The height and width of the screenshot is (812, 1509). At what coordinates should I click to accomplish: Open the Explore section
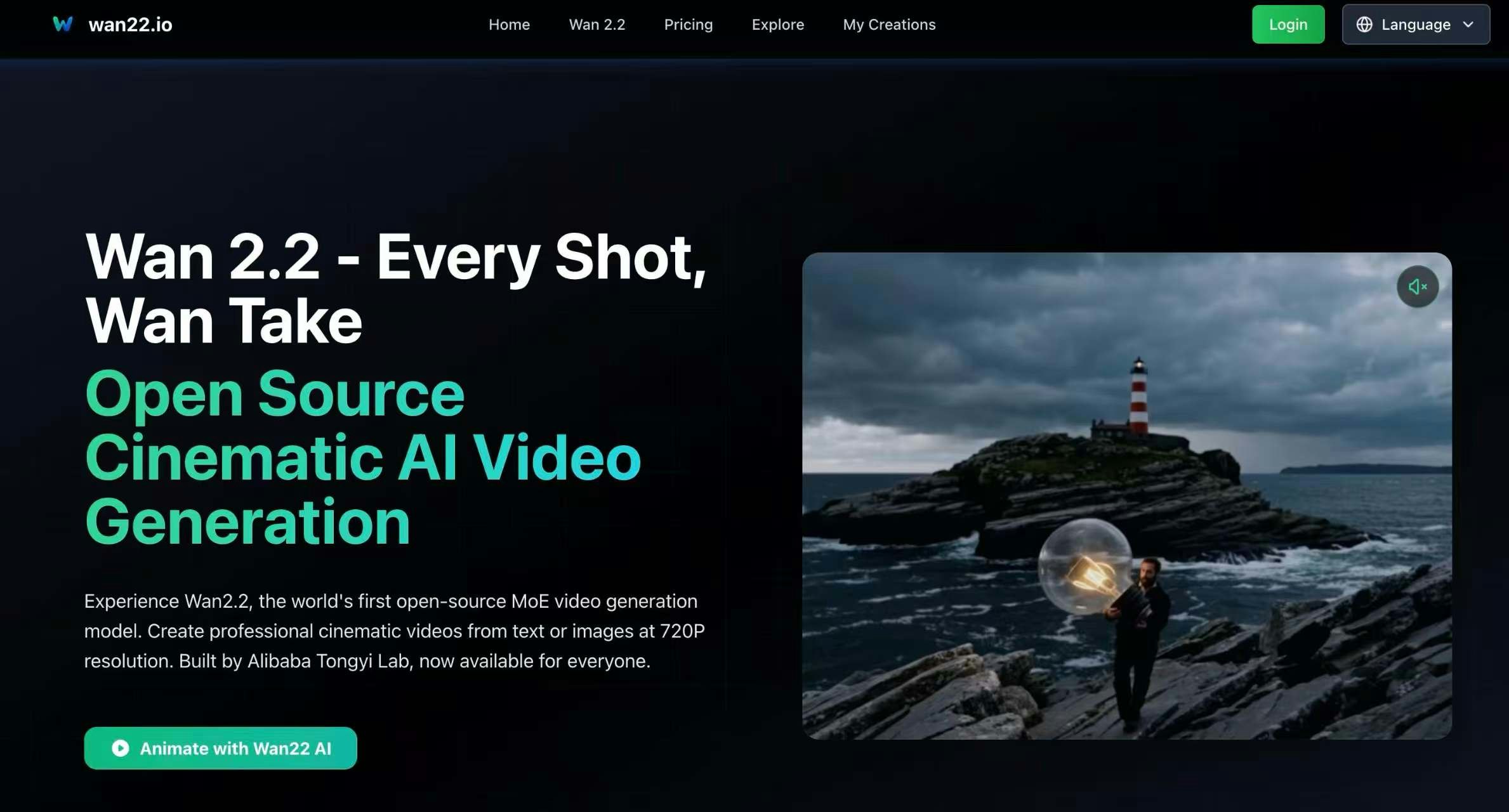(x=778, y=24)
